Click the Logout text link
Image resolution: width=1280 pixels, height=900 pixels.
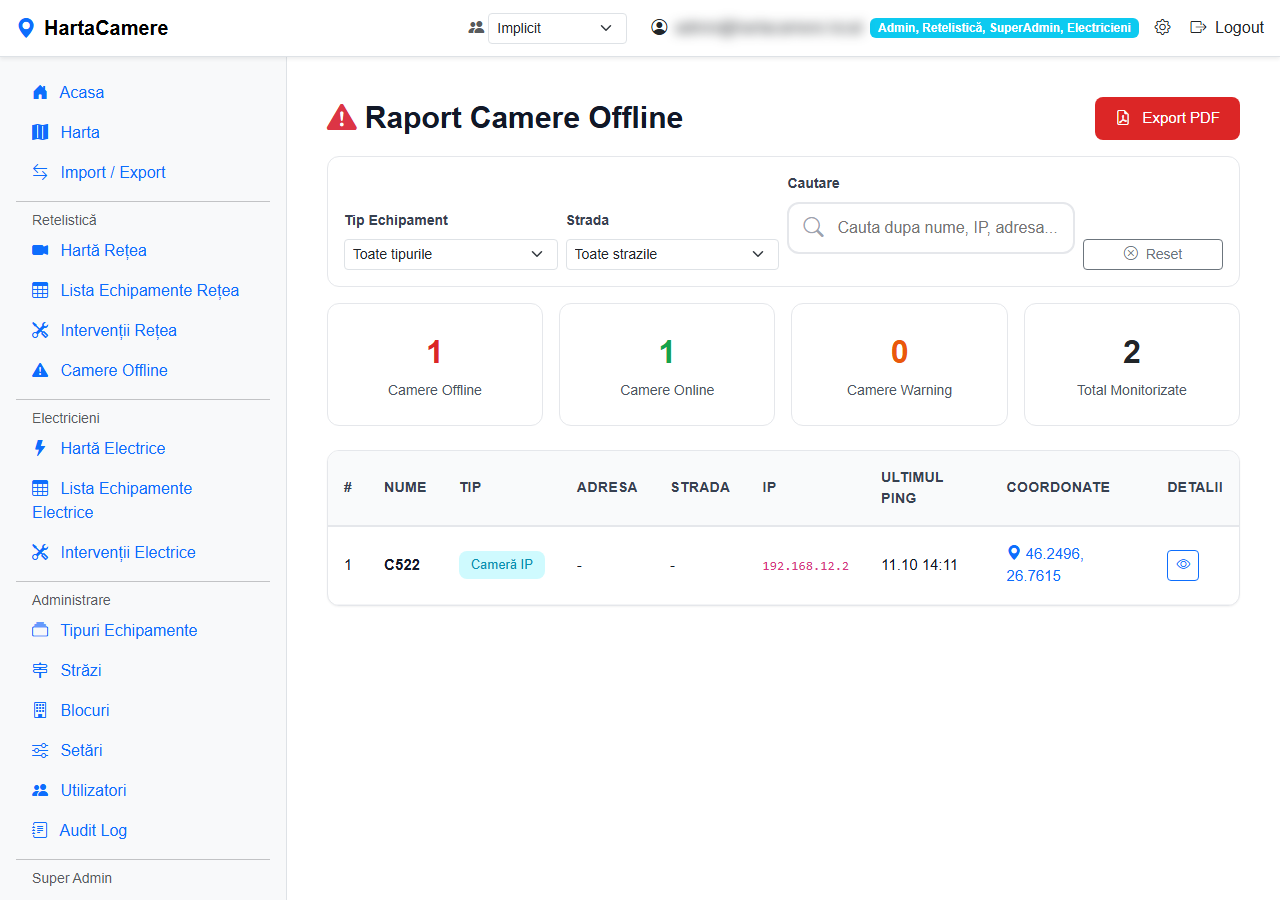1239,28
